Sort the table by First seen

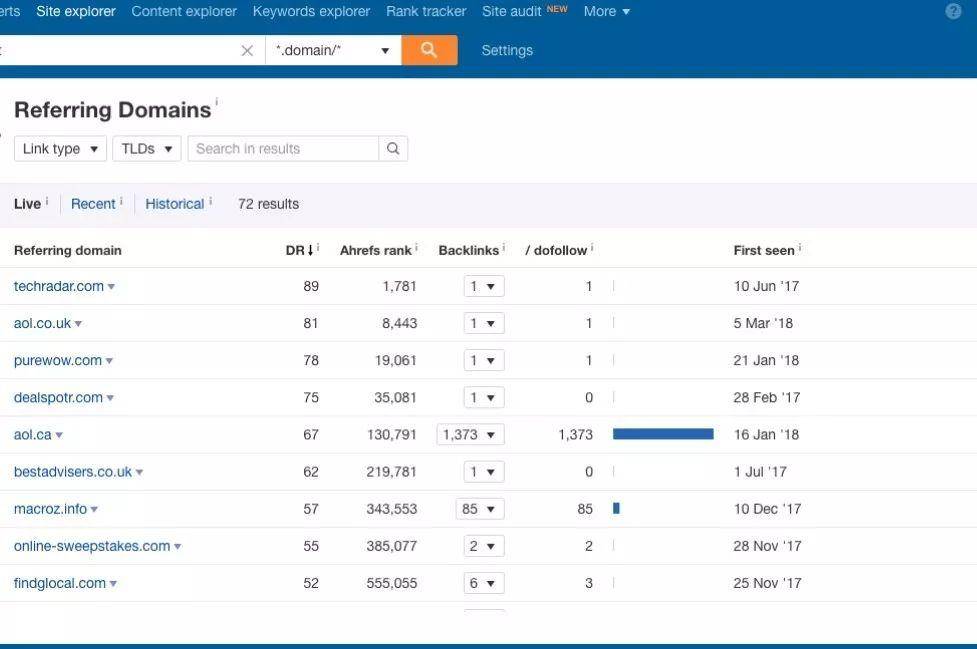764,250
